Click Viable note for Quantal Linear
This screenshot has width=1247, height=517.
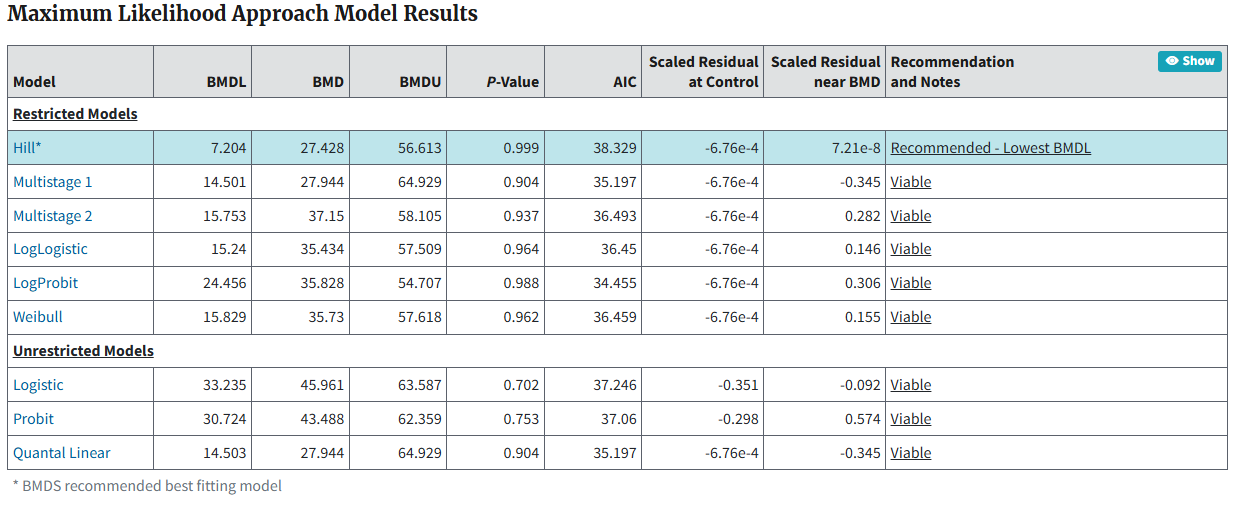[x=910, y=453]
